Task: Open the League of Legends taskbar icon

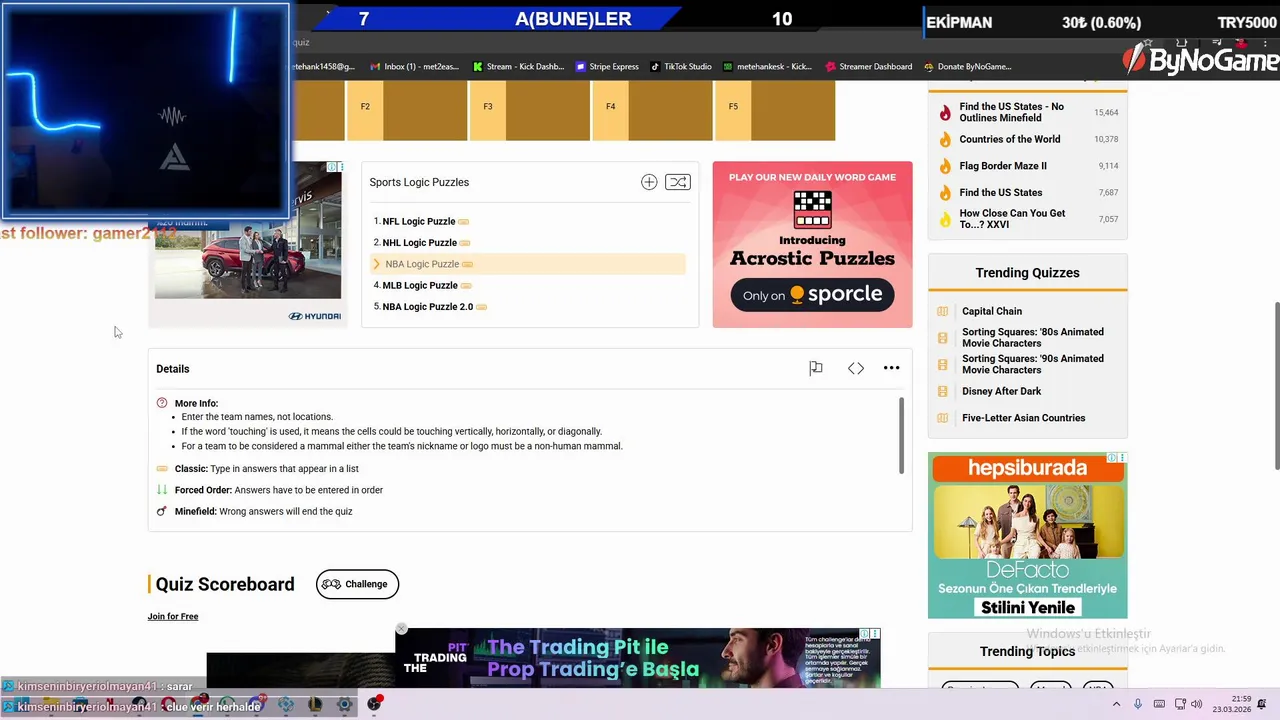Action: coord(315,704)
